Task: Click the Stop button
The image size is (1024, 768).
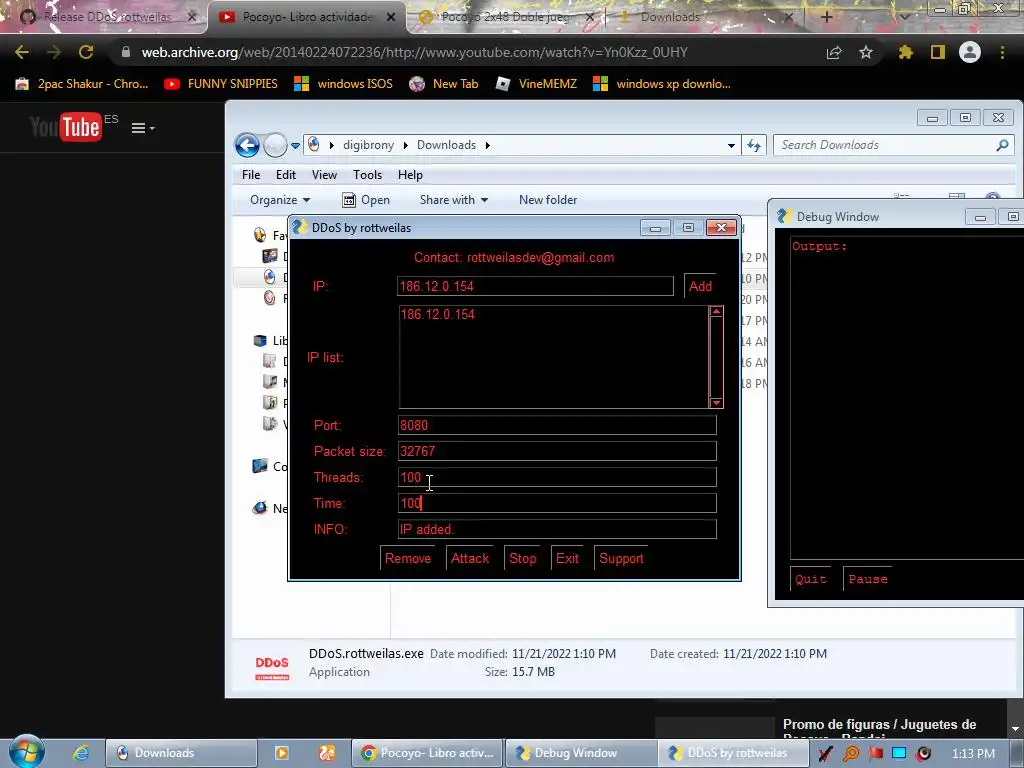Action: [x=522, y=558]
